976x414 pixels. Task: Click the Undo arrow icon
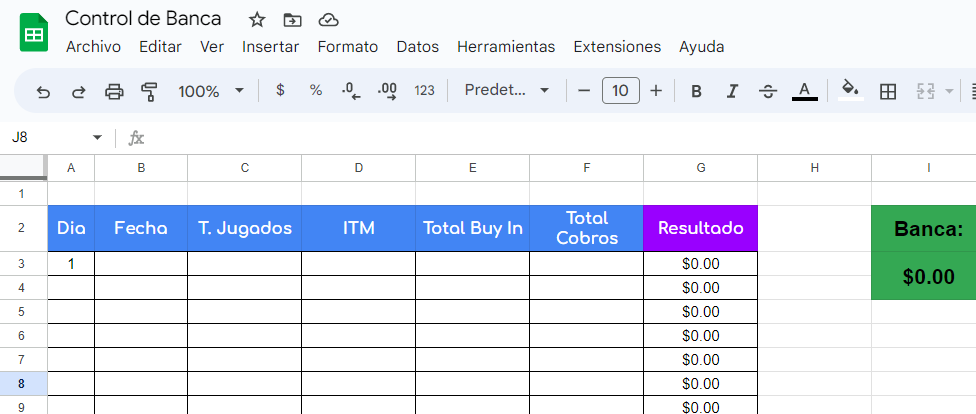(43, 92)
